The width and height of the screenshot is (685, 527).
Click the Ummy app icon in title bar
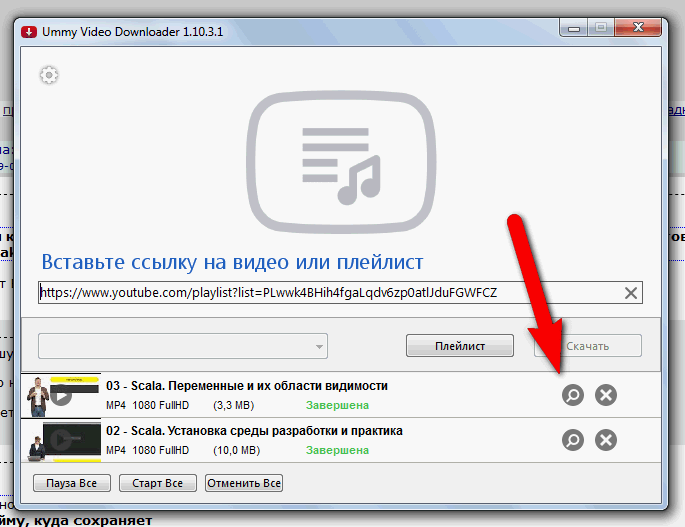point(29,29)
